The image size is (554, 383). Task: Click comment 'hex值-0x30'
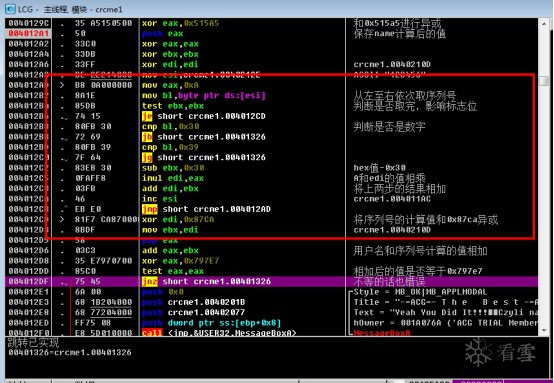click(379, 168)
